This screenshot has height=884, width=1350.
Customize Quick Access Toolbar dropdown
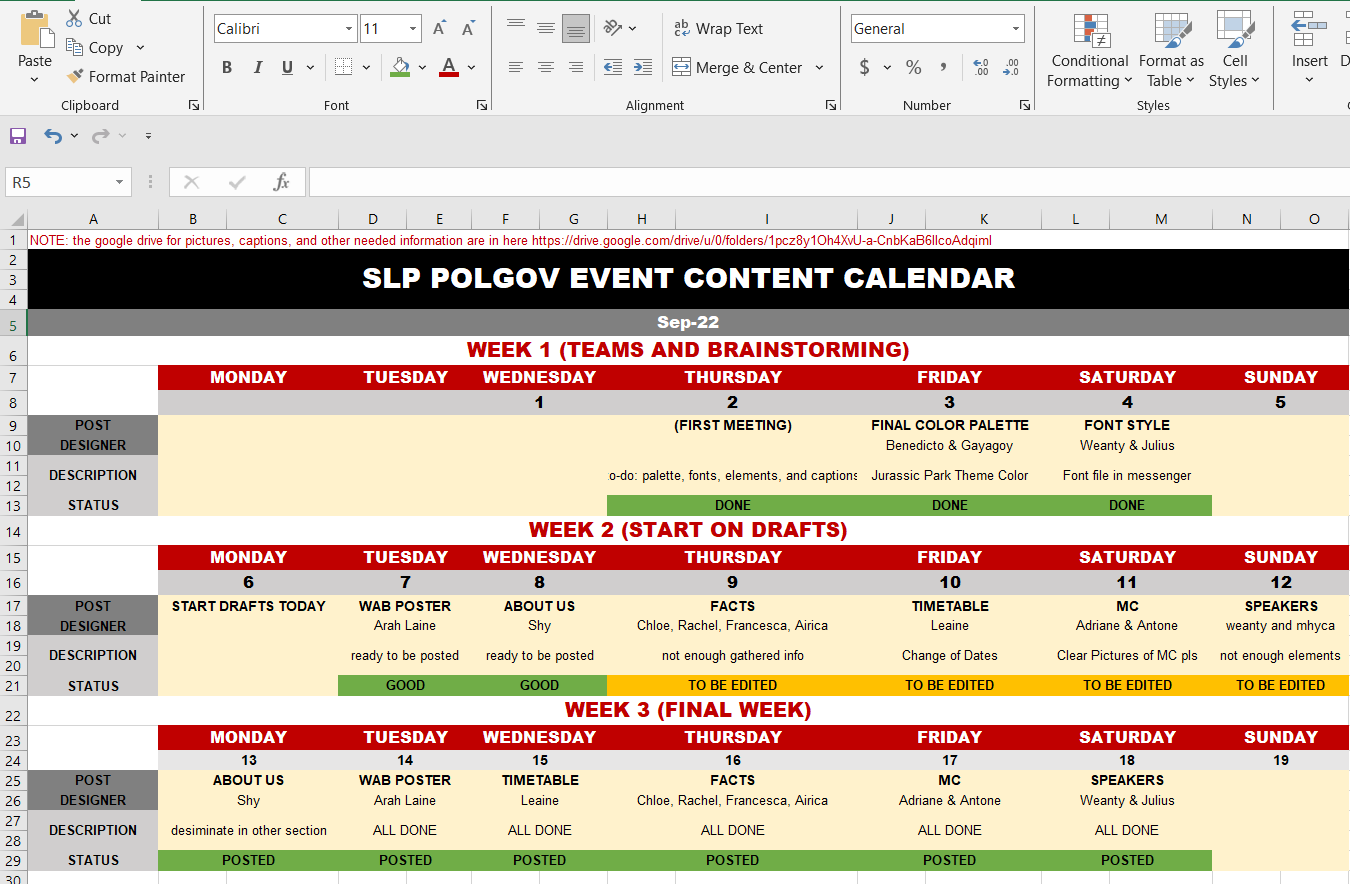pyautogui.click(x=148, y=135)
